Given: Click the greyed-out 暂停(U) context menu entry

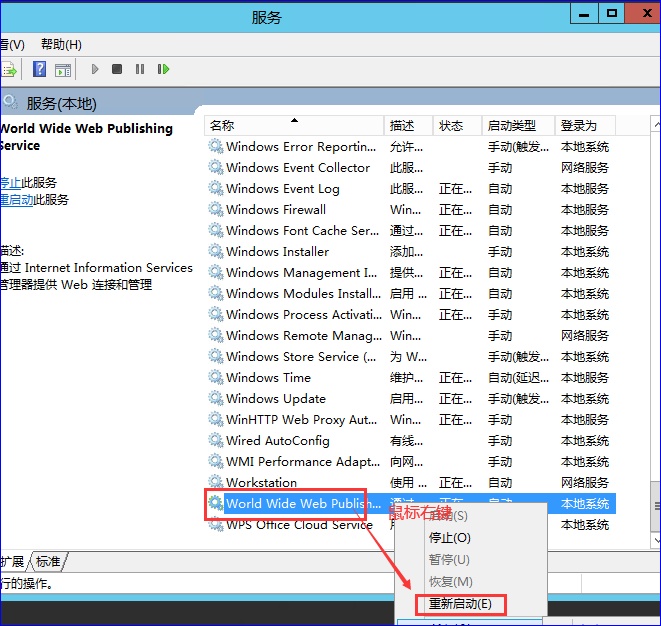Looking at the screenshot, I should [449, 559].
